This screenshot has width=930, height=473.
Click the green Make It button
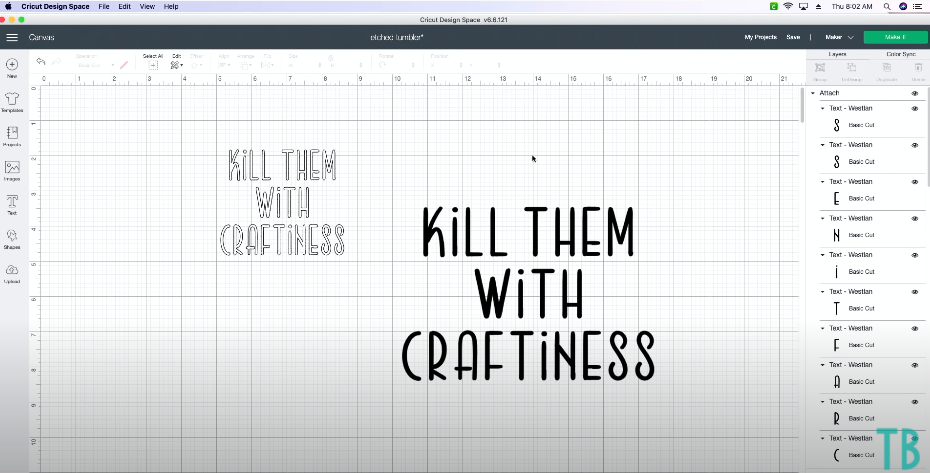pos(895,37)
